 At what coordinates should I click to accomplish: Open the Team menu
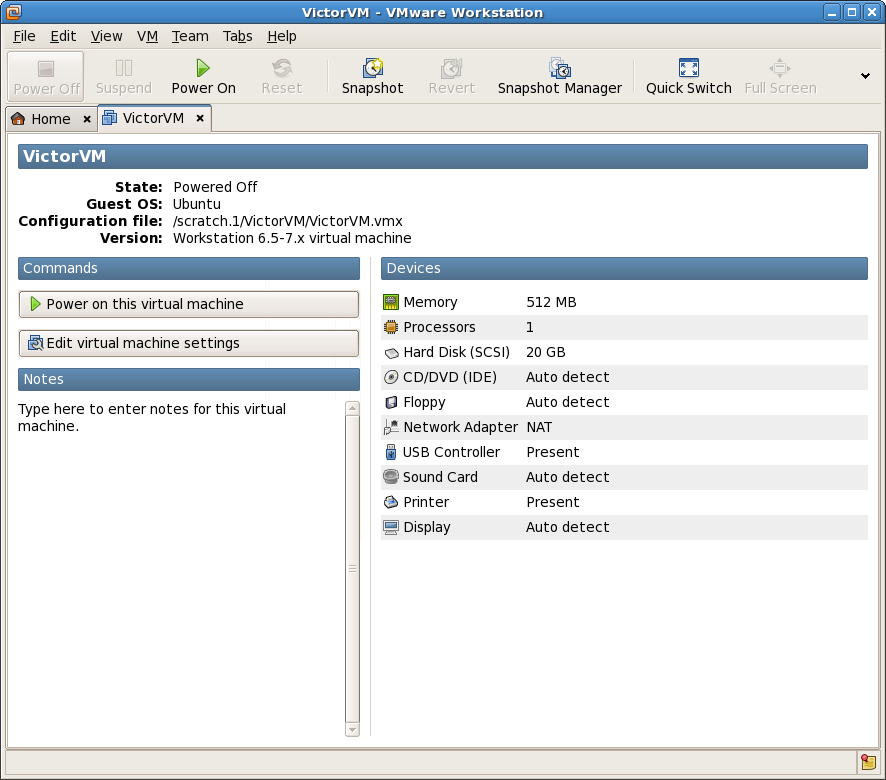coord(190,36)
